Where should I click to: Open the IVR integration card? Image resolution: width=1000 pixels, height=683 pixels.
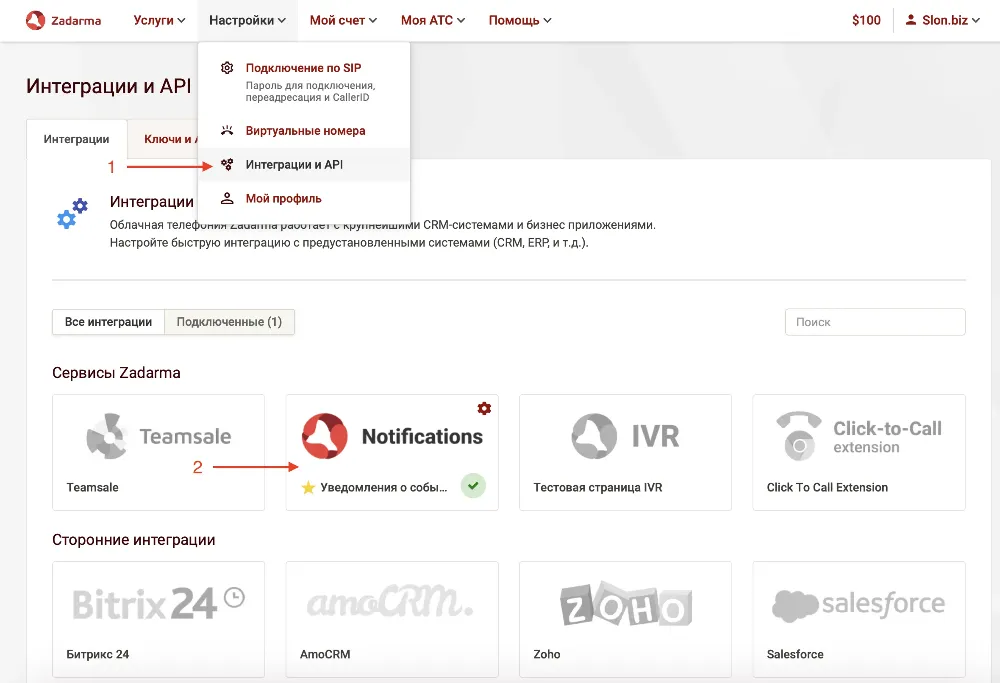(625, 452)
